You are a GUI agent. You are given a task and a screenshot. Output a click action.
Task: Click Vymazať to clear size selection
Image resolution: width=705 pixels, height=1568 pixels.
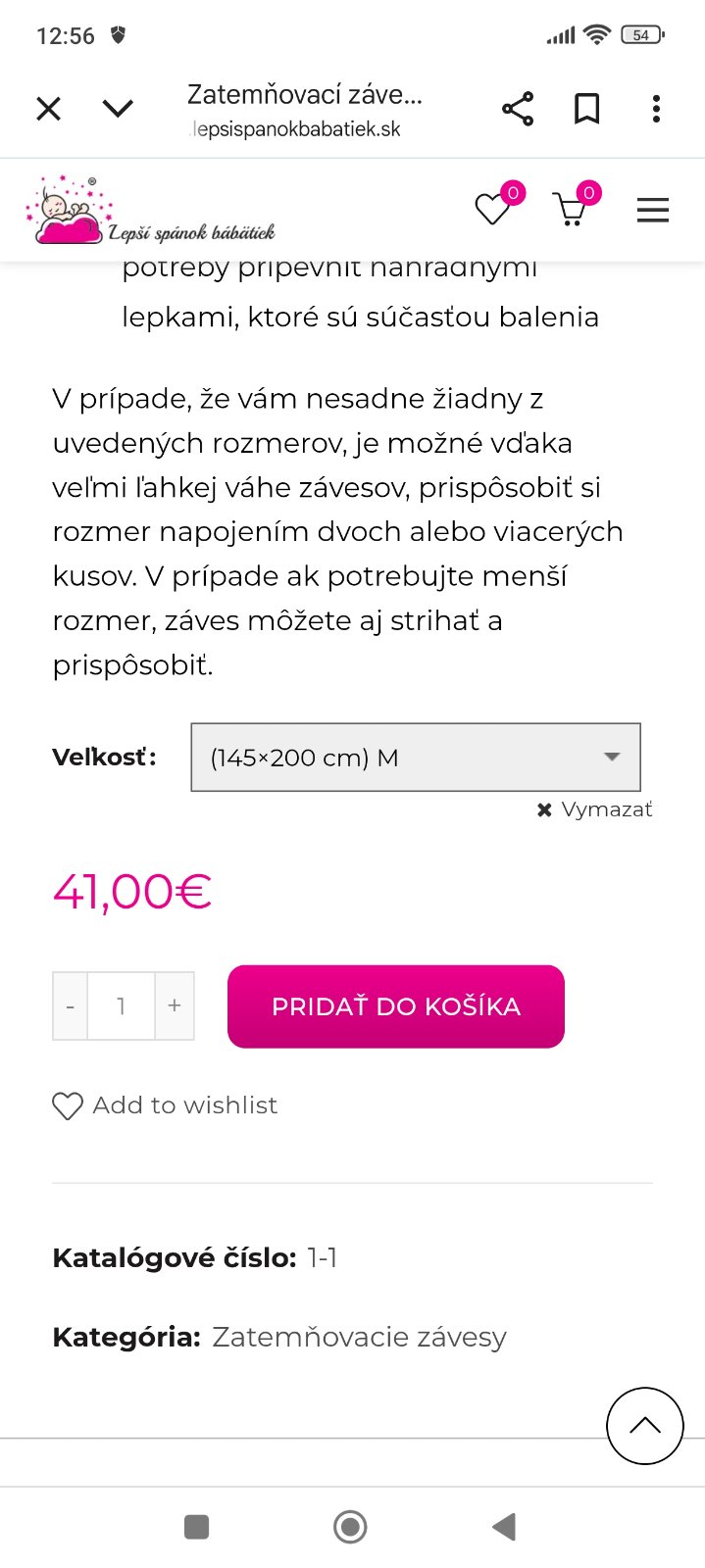[595, 809]
